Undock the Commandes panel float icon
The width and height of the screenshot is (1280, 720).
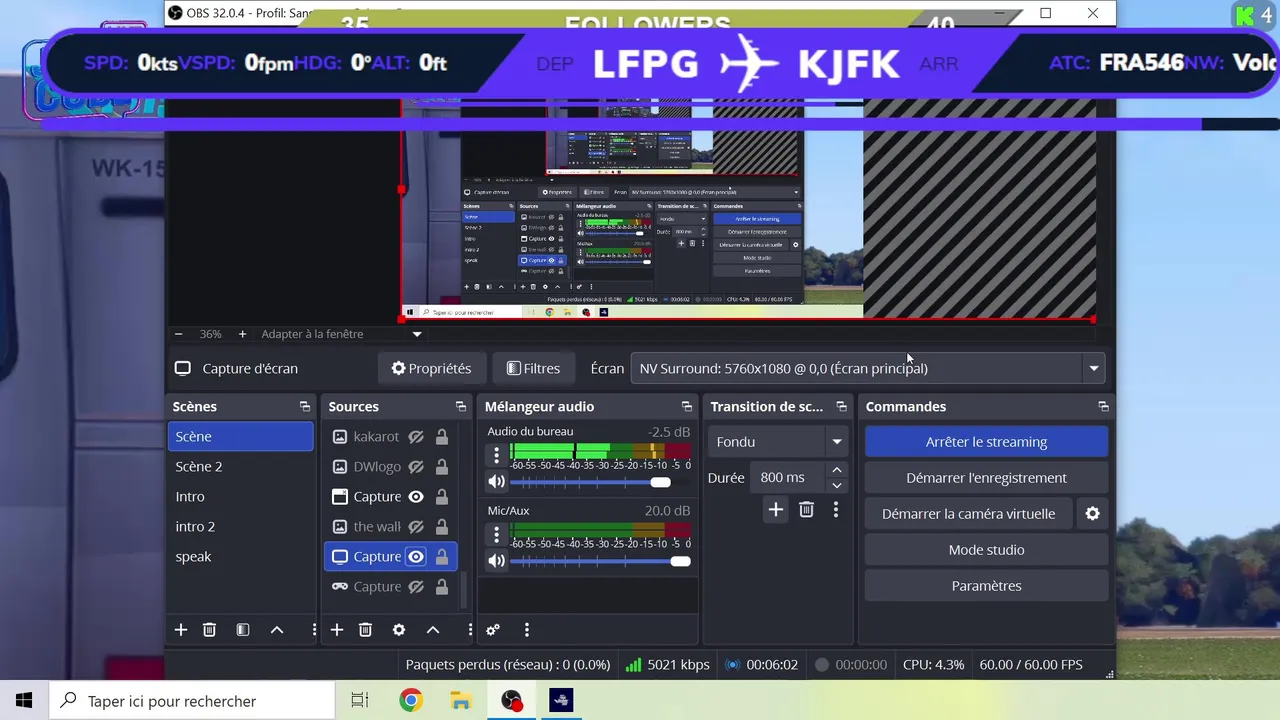pos(1103,407)
